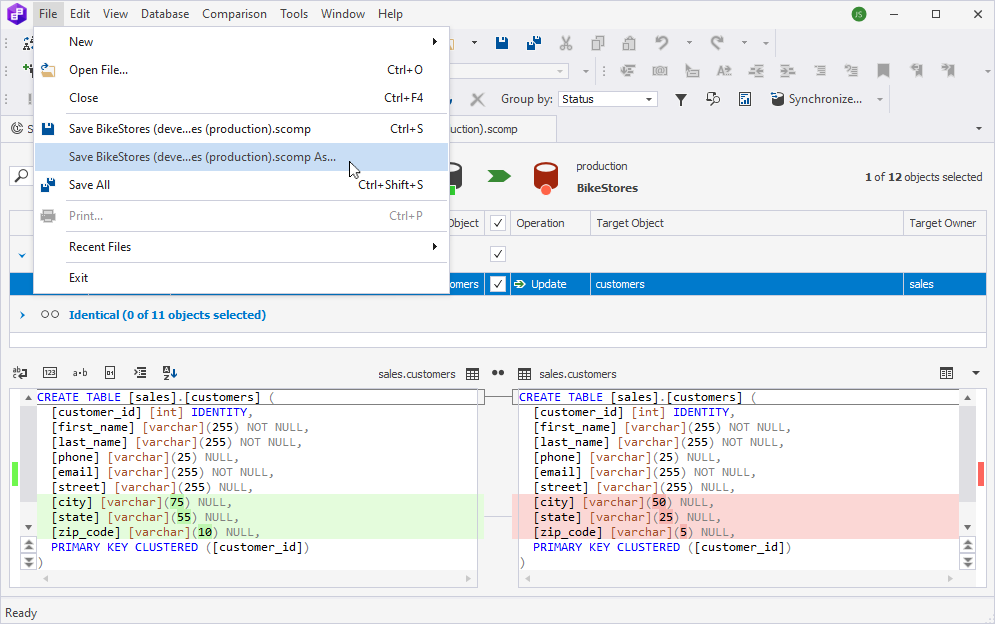The image size is (995, 624).
Task: Click the grey X cancel icon
Action: [x=477, y=99]
